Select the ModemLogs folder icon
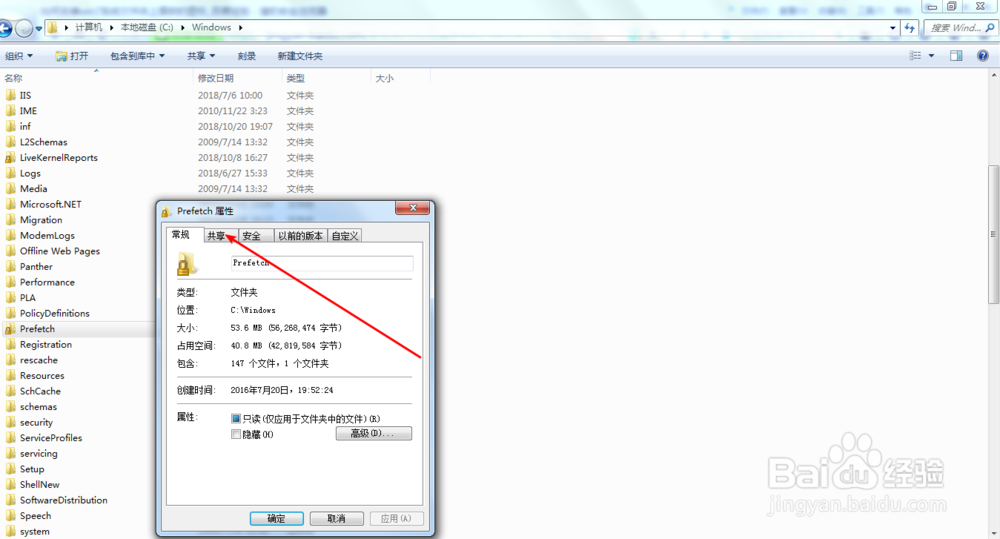Screen dimensions: 1000x539 [x=10, y=235]
